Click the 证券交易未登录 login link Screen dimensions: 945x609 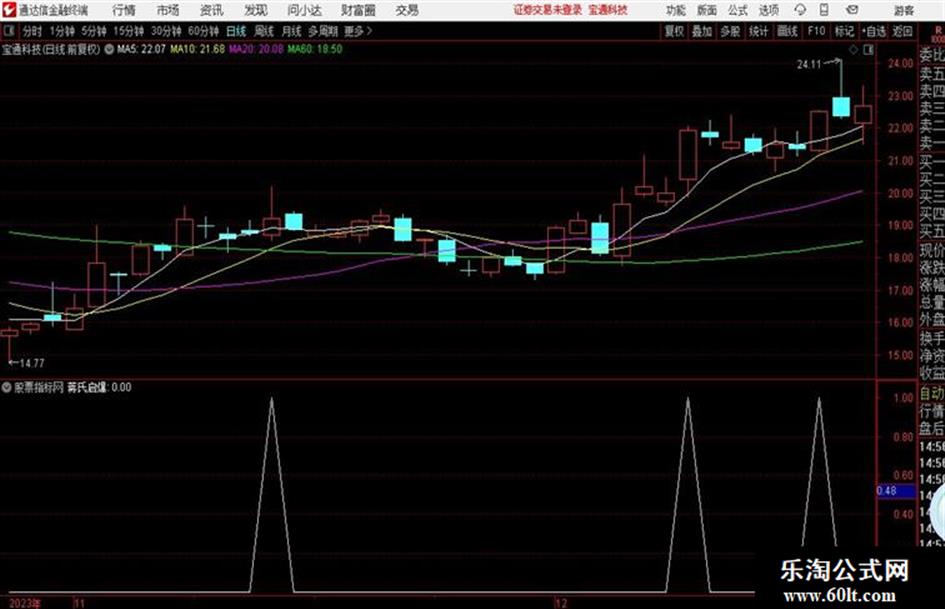pyautogui.click(x=548, y=10)
